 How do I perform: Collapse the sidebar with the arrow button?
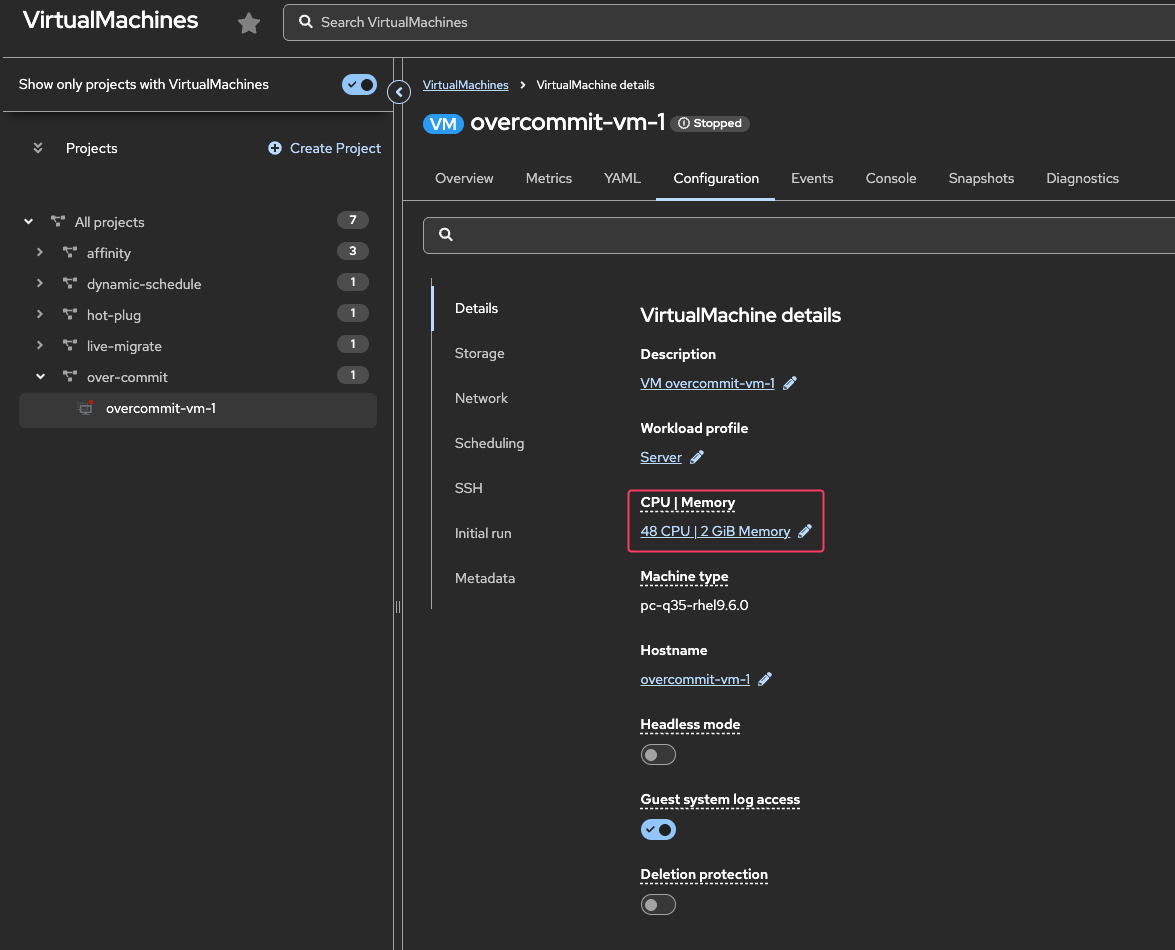[399, 93]
